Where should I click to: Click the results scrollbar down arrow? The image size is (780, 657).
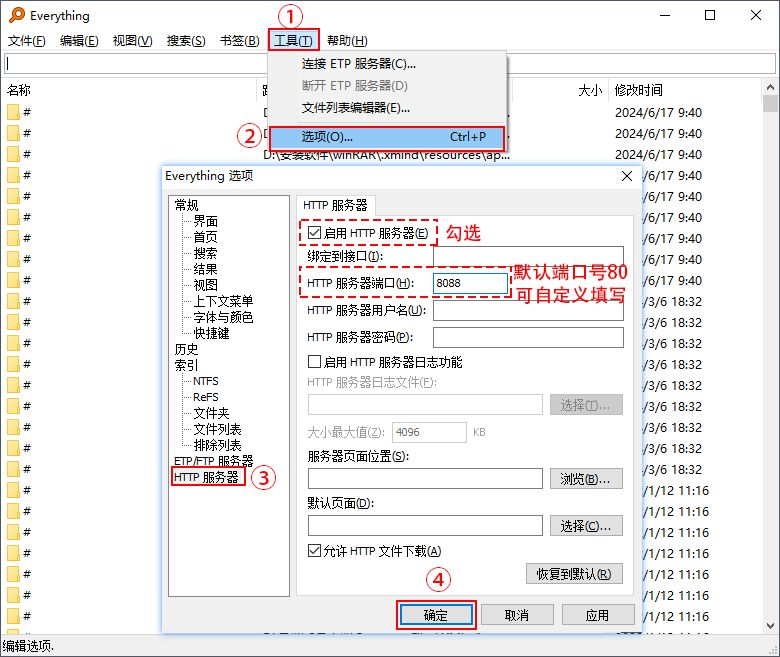[770, 626]
